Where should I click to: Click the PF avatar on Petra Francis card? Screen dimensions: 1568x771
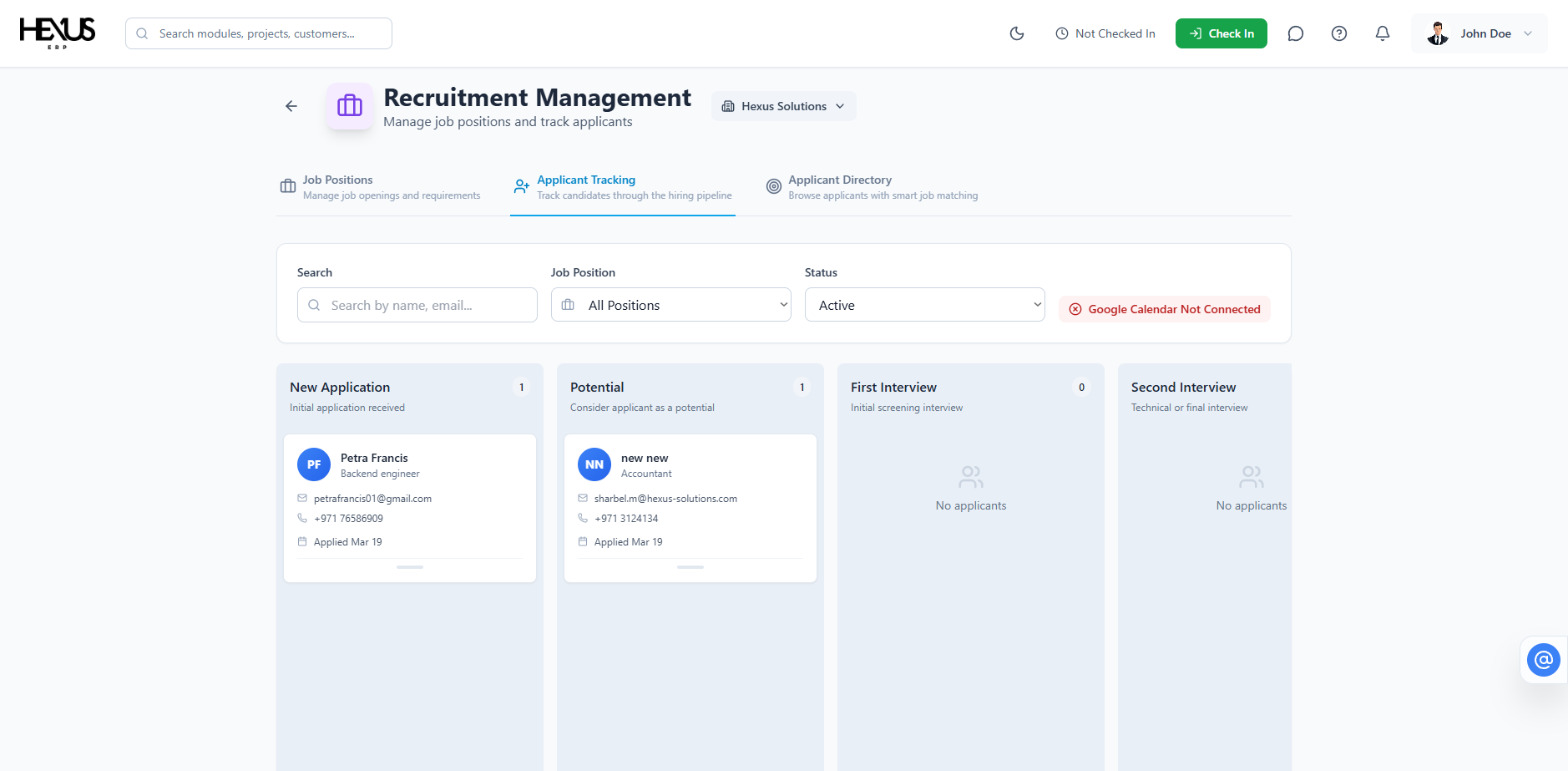coord(314,464)
